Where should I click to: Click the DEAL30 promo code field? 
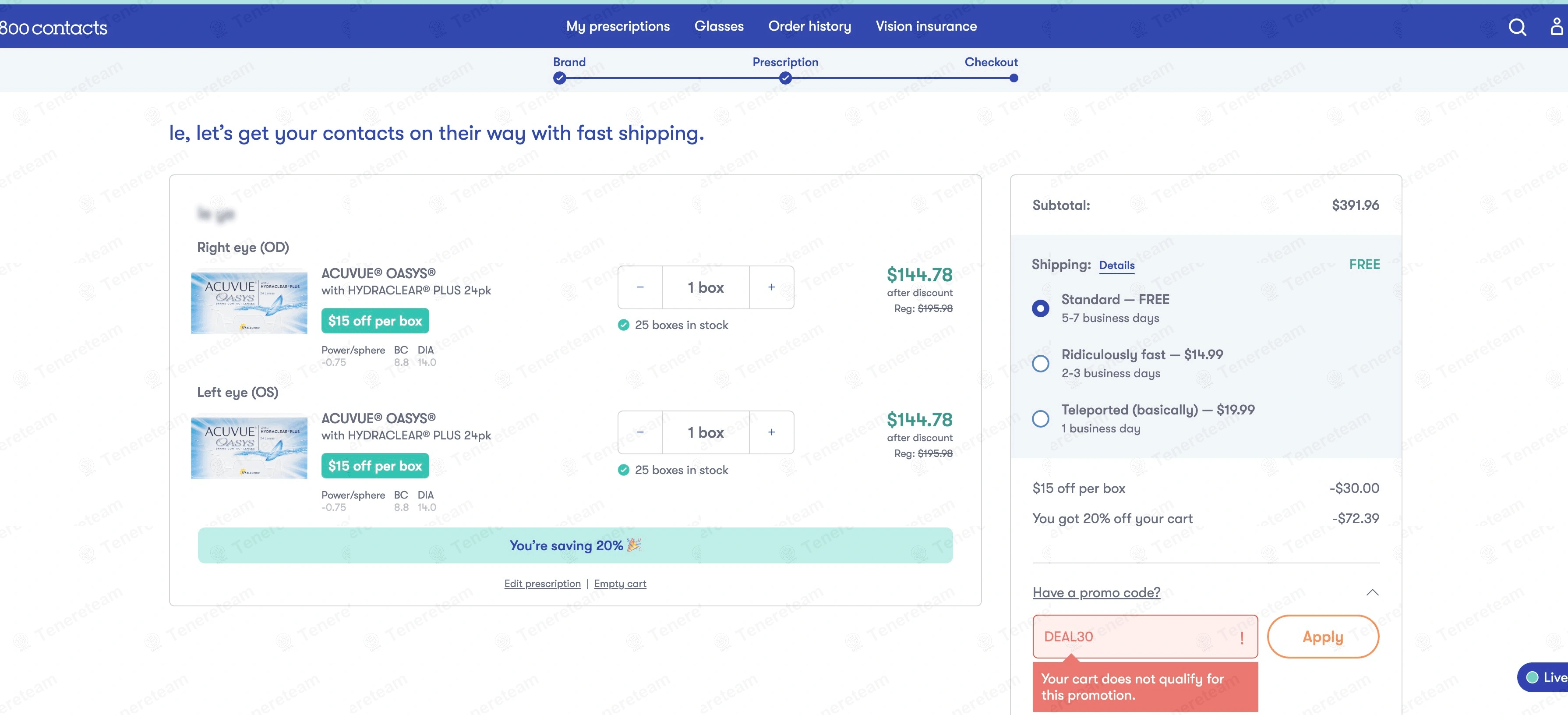[x=1145, y=637]
